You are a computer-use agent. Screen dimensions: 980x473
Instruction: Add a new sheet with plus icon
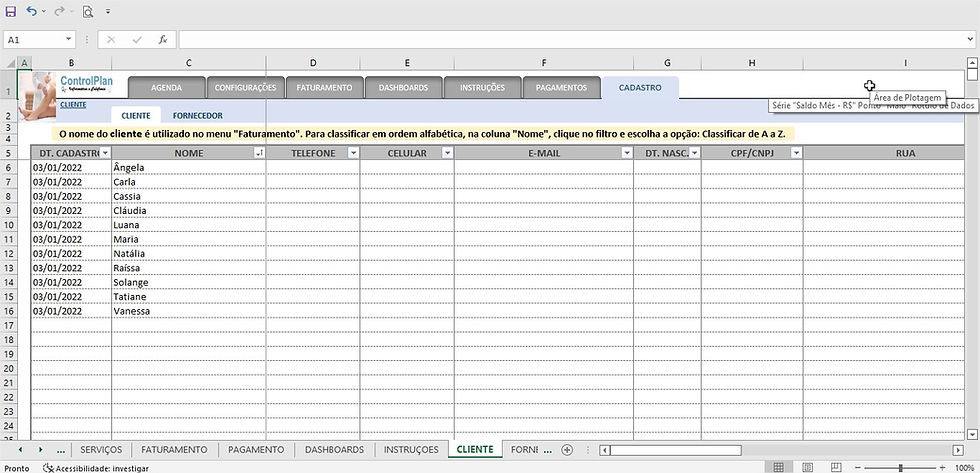(x=567, y=450)
